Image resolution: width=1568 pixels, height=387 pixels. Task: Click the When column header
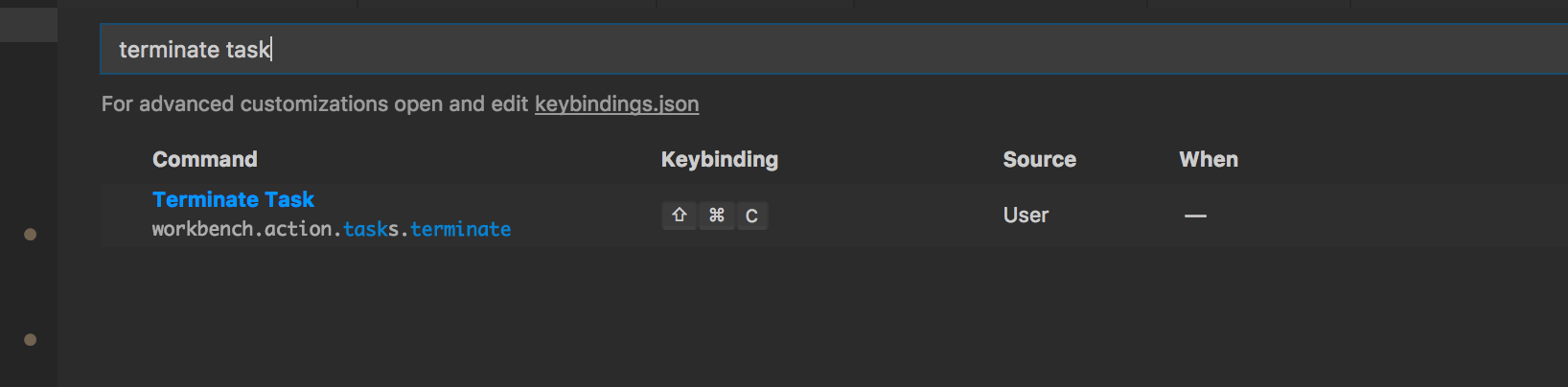point(1208,160)
